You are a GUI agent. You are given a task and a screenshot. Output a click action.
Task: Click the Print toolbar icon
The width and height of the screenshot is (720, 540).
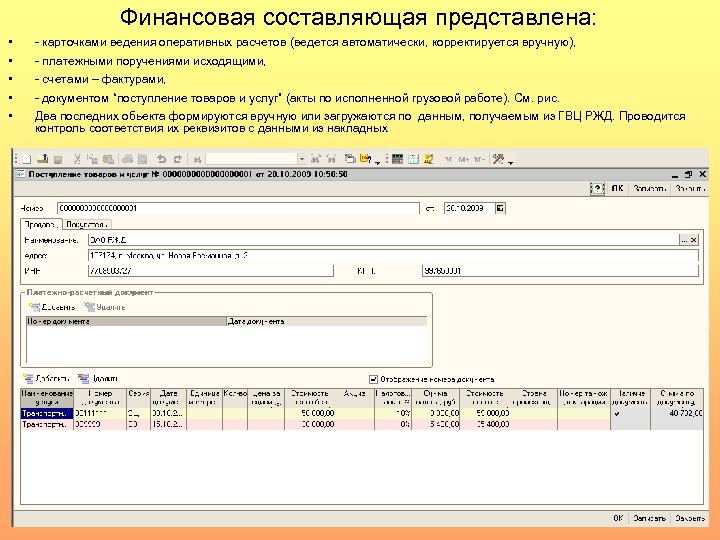point(127,159)
